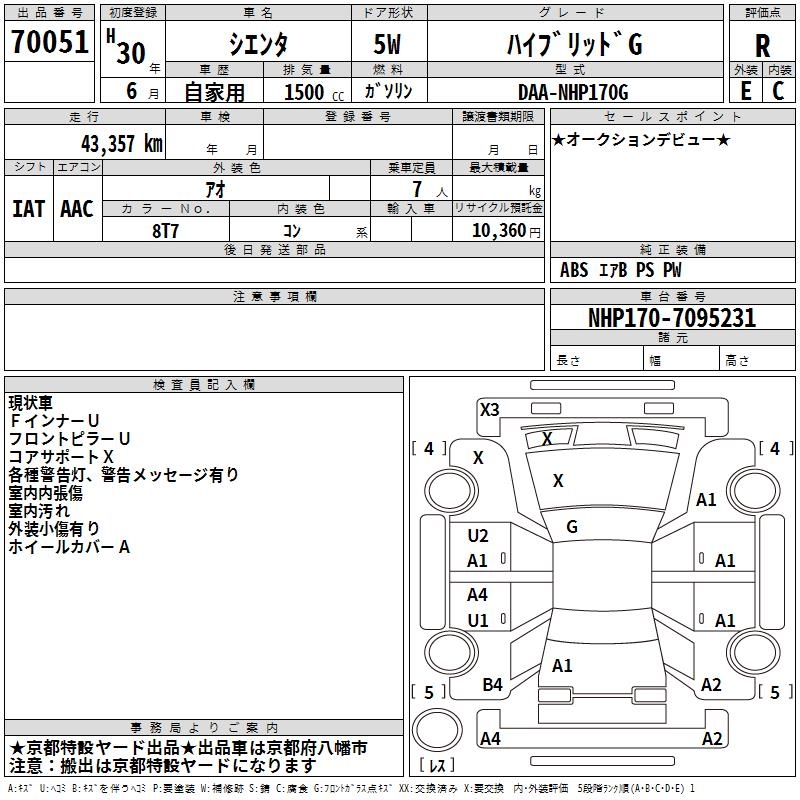Select door shape value 5W
This screenshot has height=800, width=800.
387,44
